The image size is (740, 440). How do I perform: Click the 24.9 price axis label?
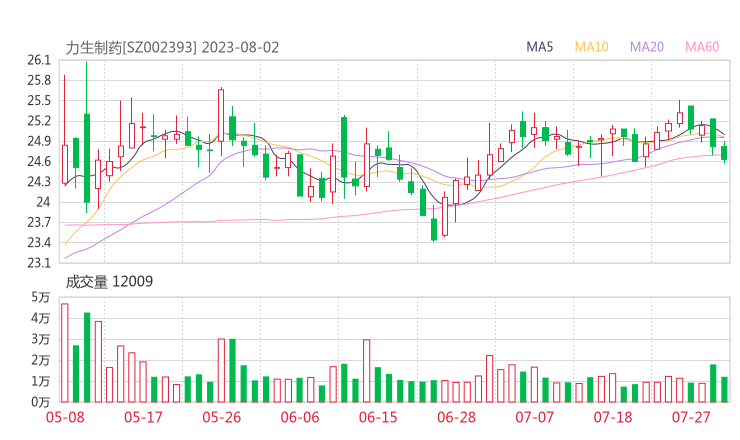tap(39, 141)
